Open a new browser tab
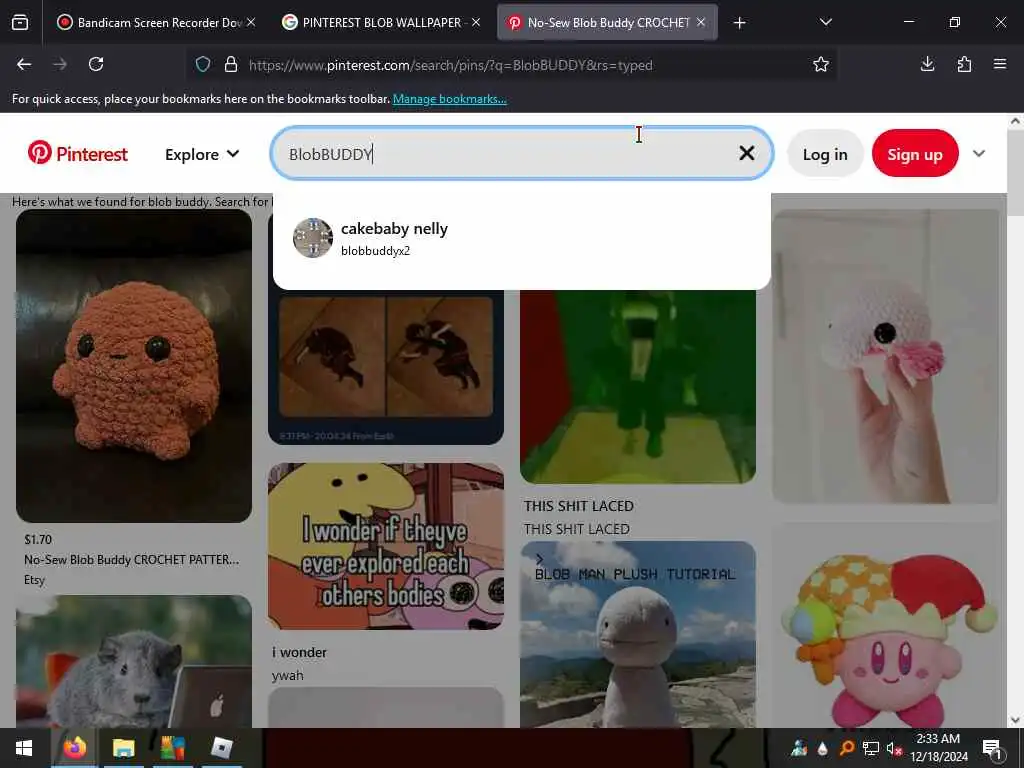Image resolution: width=1024 pixels, height=768 pixels. click(739, 23)
